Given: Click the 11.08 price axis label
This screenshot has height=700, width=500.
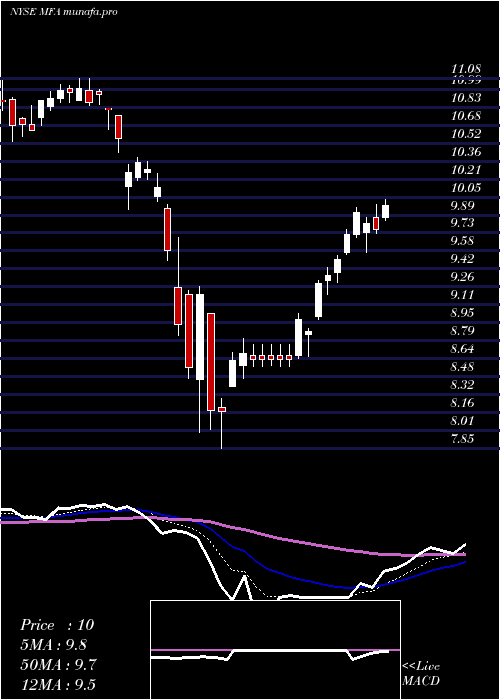Looking at the screenshot, I should [466, 69].
